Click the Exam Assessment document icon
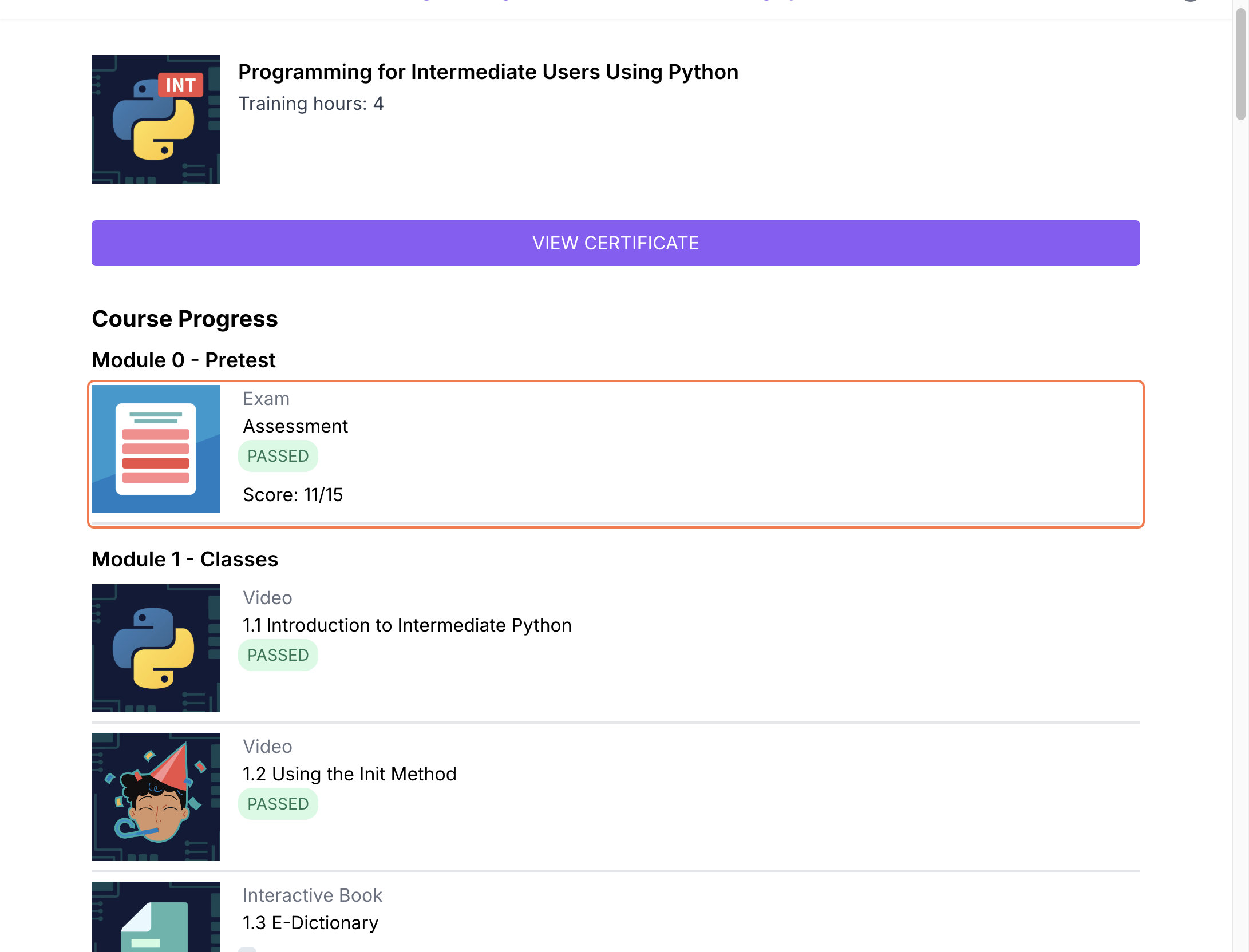 click(x=155, y=449)
